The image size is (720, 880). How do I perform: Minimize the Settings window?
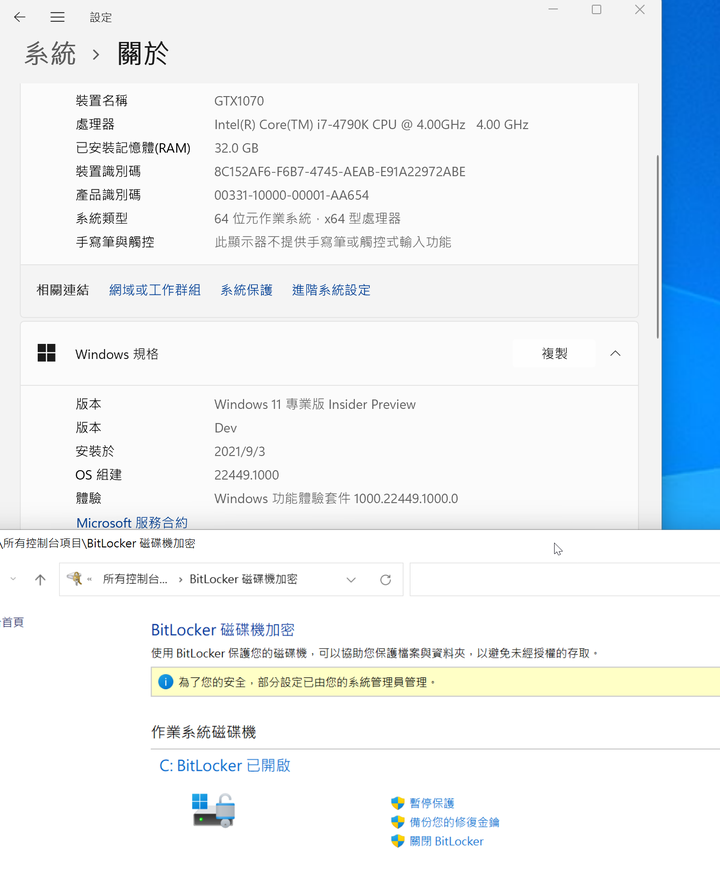point(553,10)
